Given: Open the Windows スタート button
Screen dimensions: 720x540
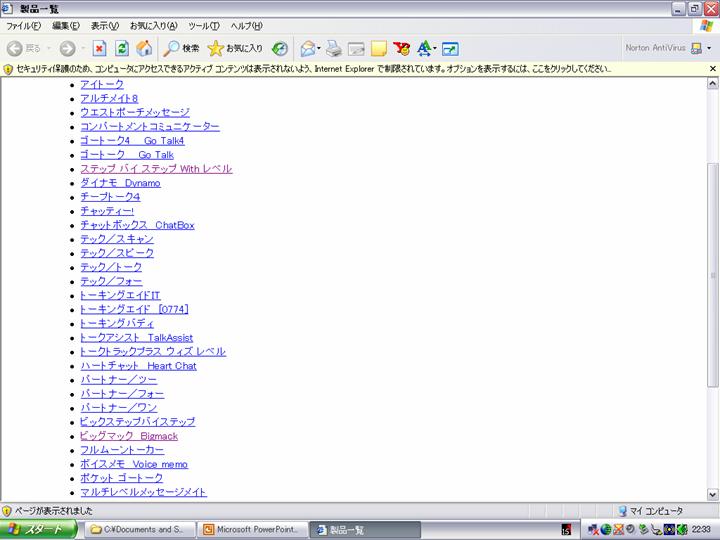Looking at the screenshot, I should pyautogui.click(x=38, y=529).
